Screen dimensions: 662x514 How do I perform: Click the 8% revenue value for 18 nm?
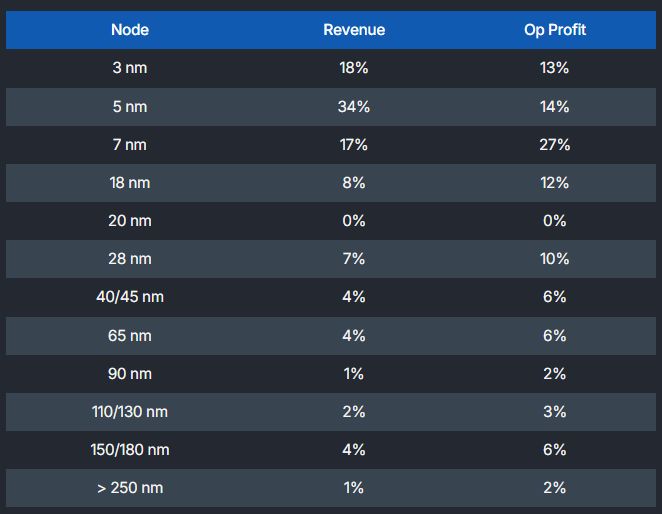[x=354, y=183]
